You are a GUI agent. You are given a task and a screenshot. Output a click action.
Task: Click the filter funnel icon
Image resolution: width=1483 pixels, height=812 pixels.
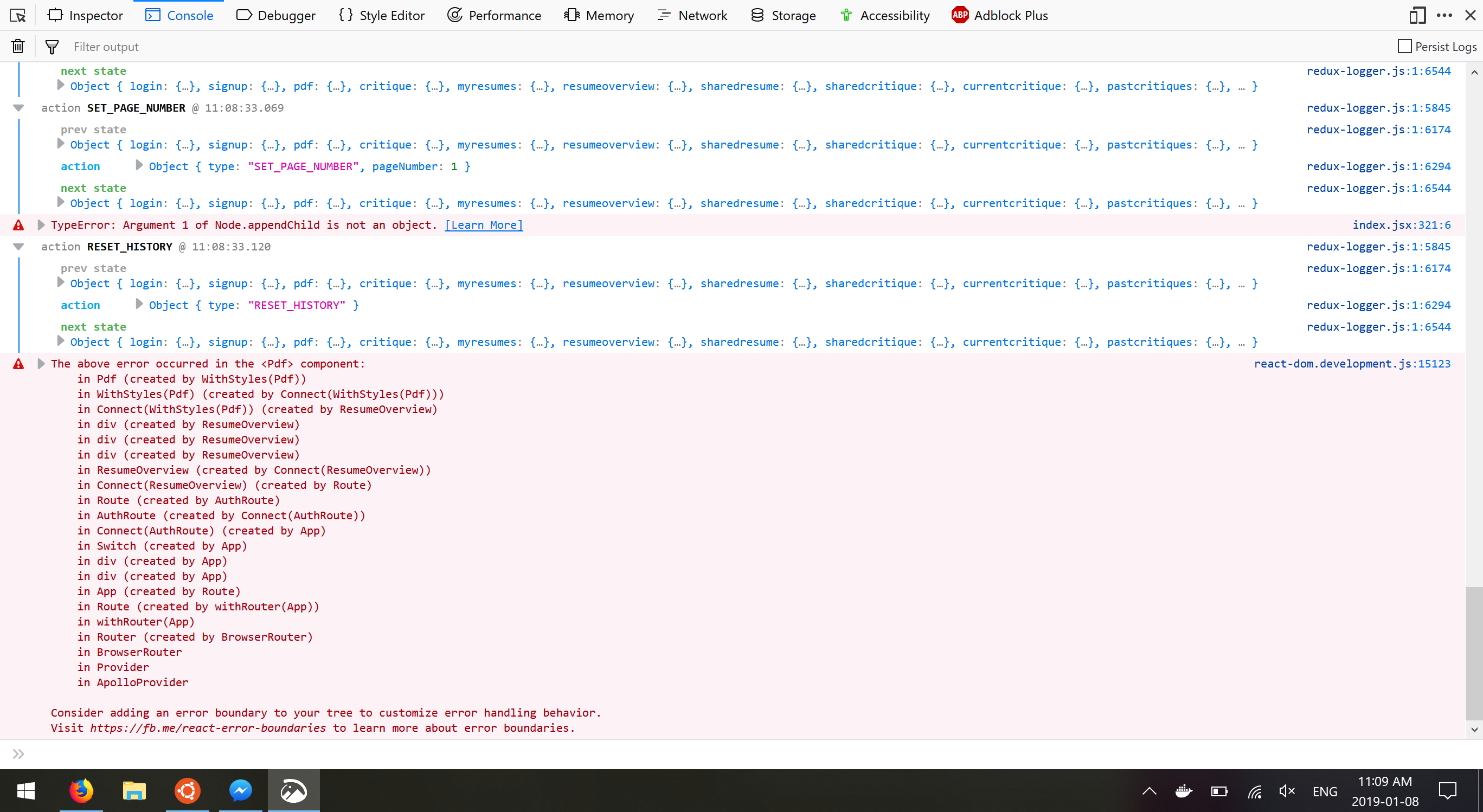pyautogui.click(x=52, y=47)
